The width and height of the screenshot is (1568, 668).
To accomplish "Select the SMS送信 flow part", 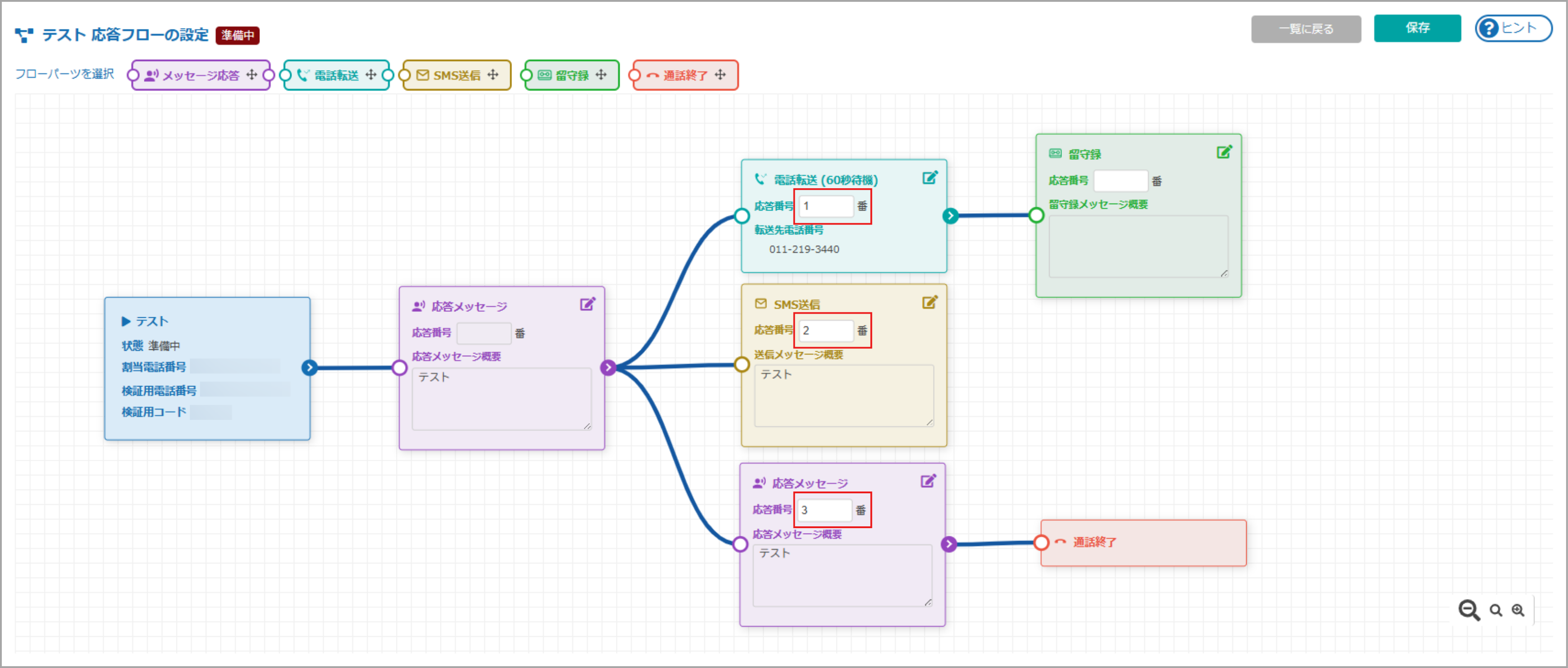I will tap(457, 75).
